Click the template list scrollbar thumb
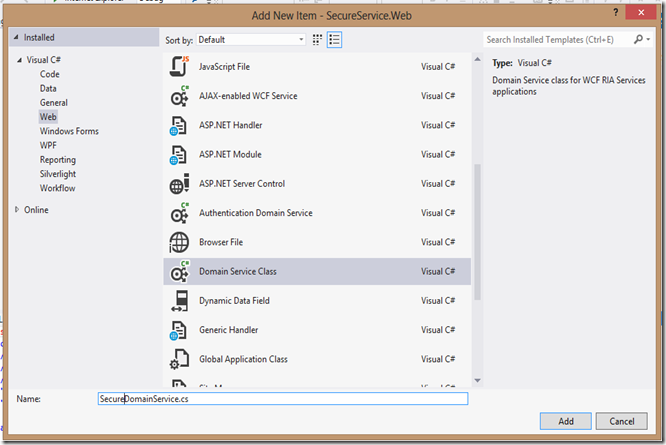Screen dimensions: 666x445 click(x=477, y=232)
